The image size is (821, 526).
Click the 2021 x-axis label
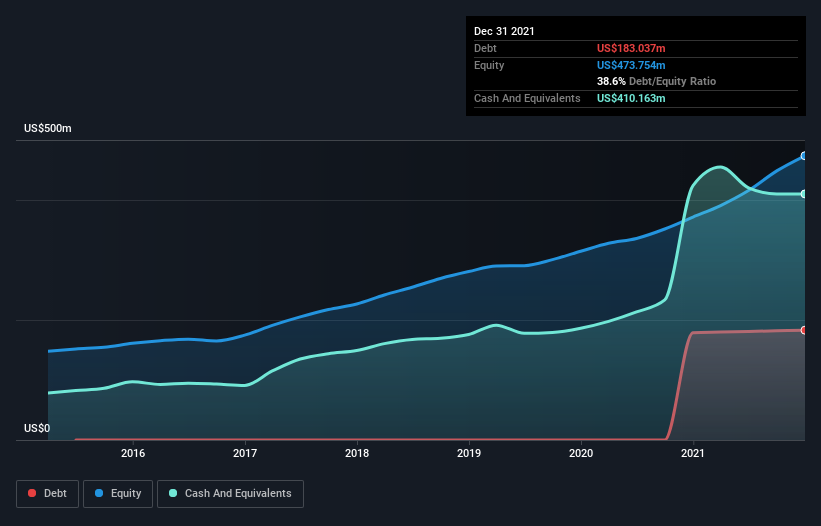pyautogui.click(x=693, y=453)
